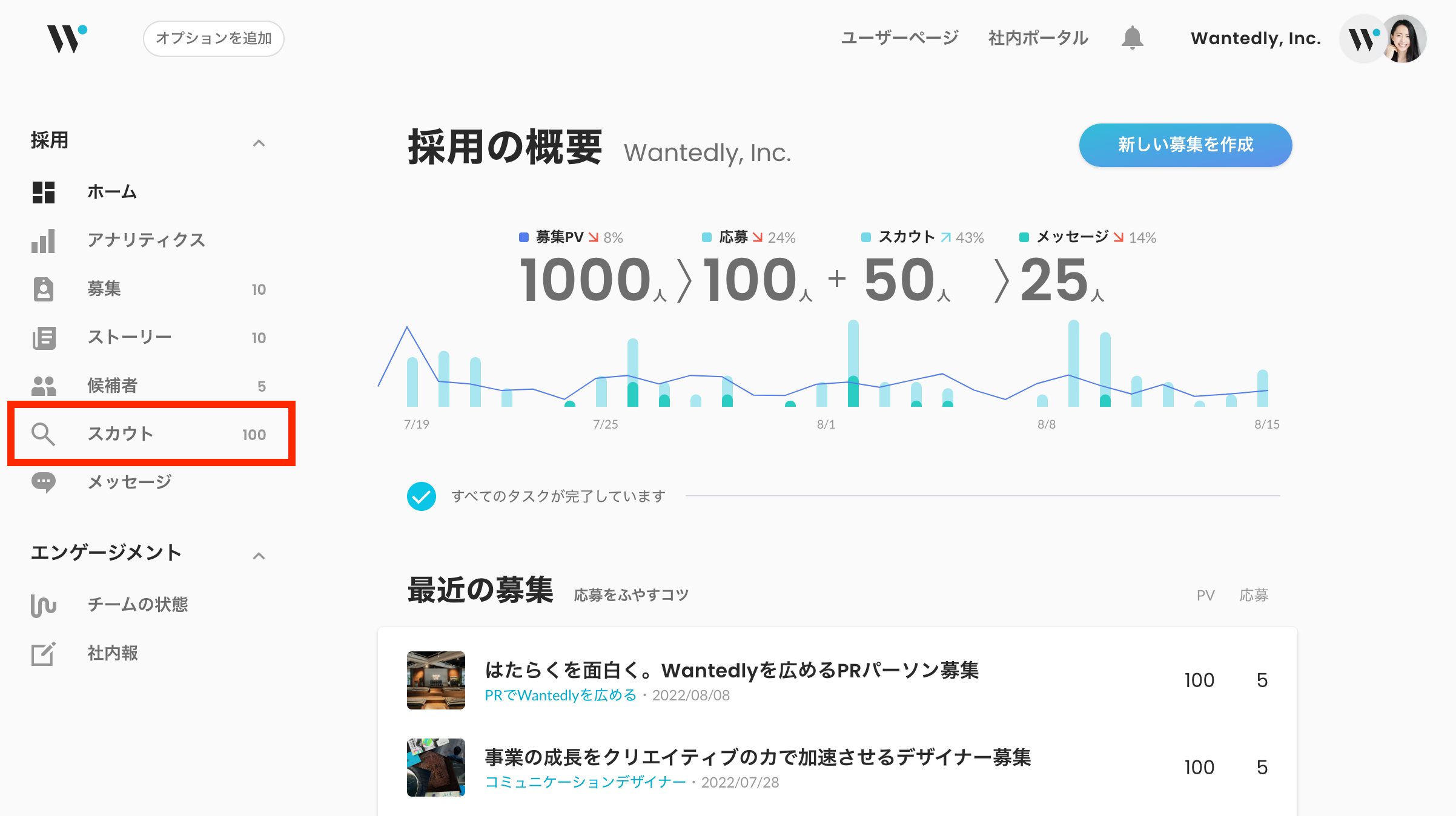Viewport: 1456px width, 816px height.
Task: Click the 8/1 chart date label
Action: pyautogui.click(x=826, y=424)
